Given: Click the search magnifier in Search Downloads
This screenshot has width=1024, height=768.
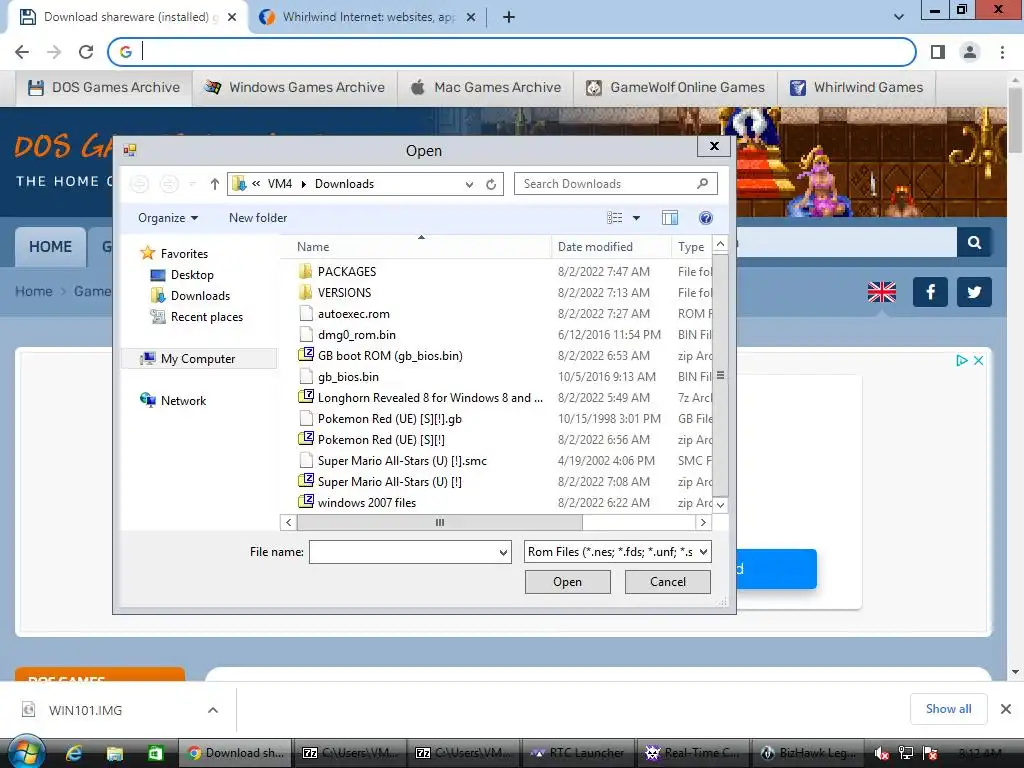Looking at the screenshot, I should [x=703, y=184].
